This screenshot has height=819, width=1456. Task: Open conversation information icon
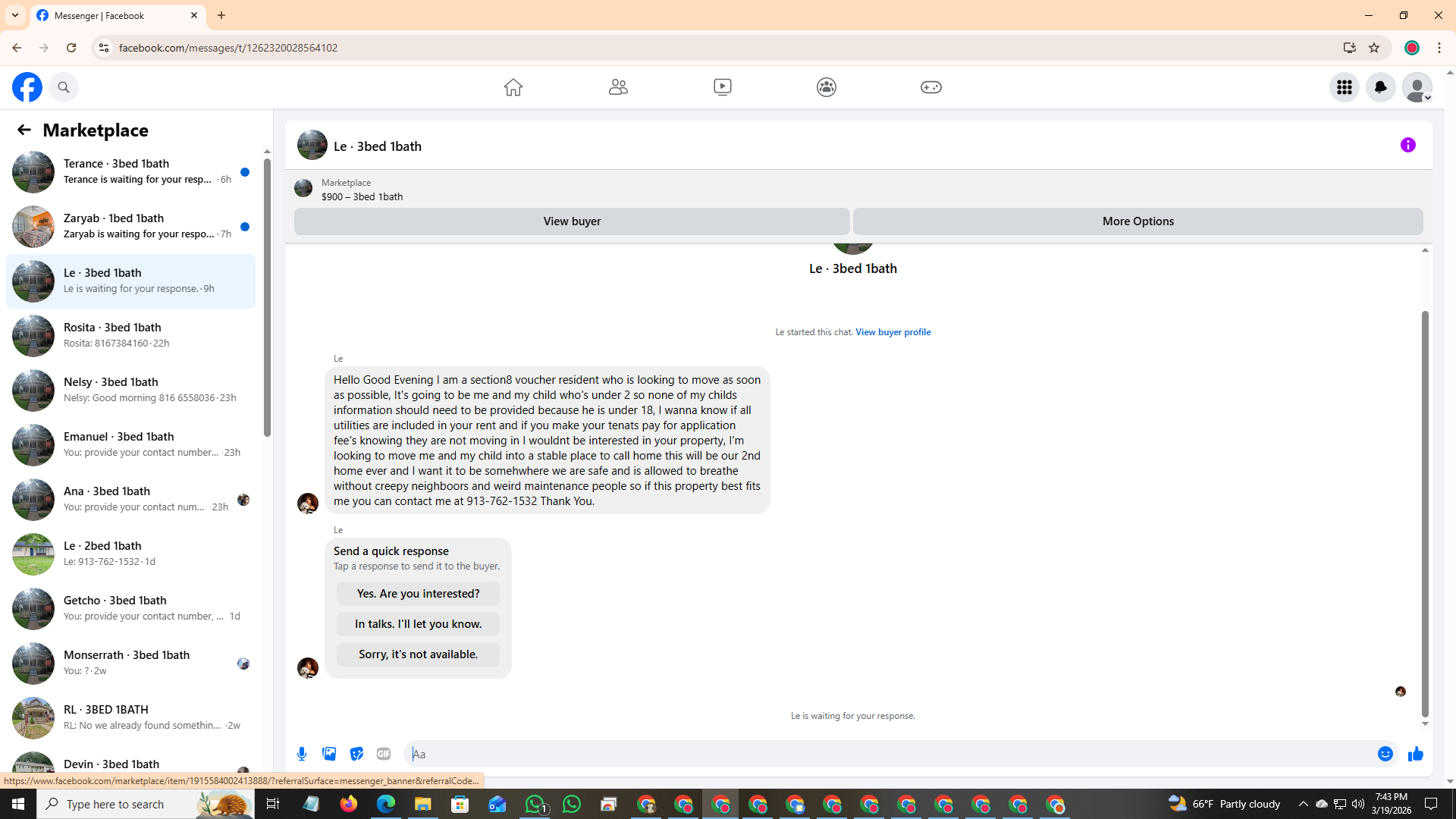pyautogui.click(x=1407, y=145)
